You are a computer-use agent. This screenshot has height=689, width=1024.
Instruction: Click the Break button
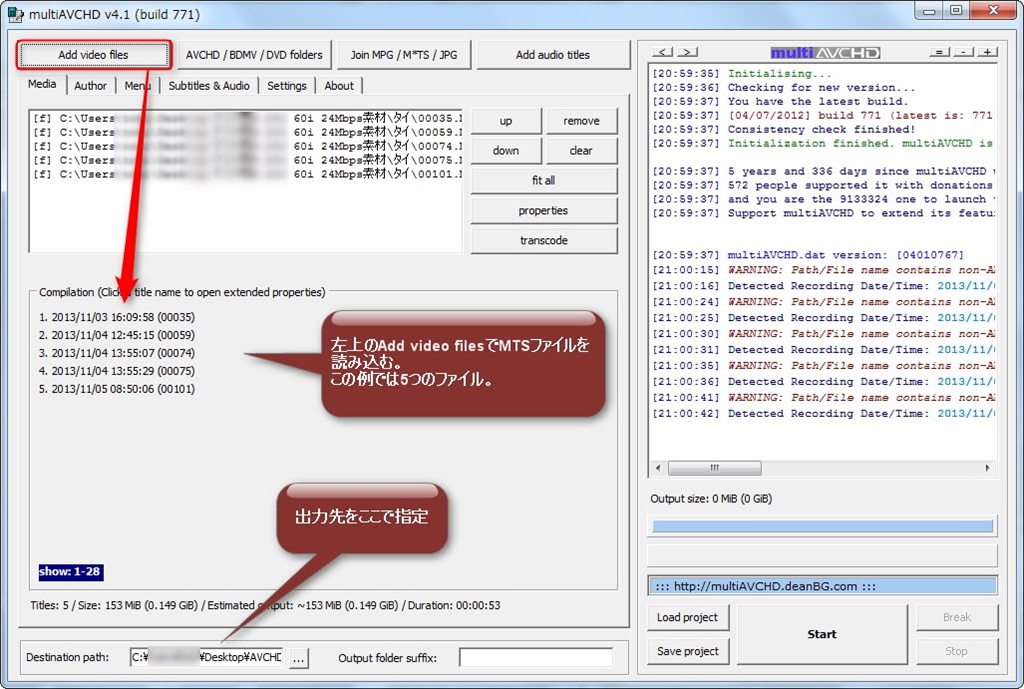click(957, 617)
